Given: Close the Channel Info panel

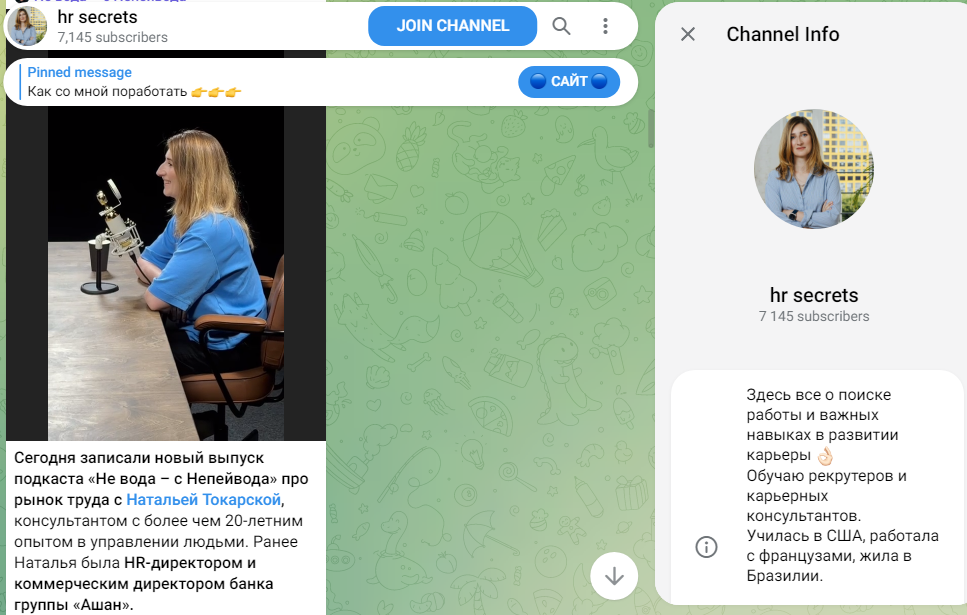Looking at the screenshot, I should 688,34.
